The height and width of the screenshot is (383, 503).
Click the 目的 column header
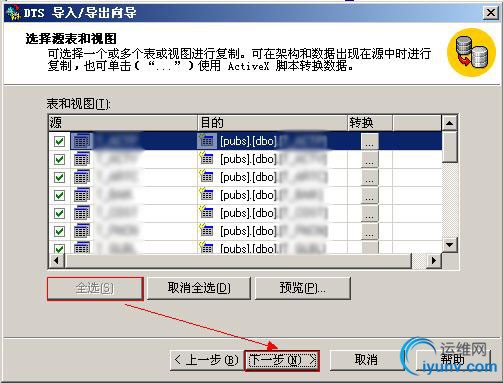tap(272, 123)
